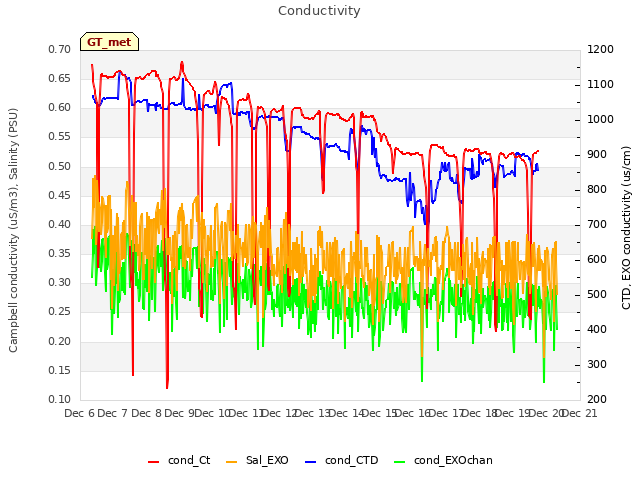This screenshot has height=480, width=640.
Task: Click the 700 right axis value
Action: click(x=597, y=224)
